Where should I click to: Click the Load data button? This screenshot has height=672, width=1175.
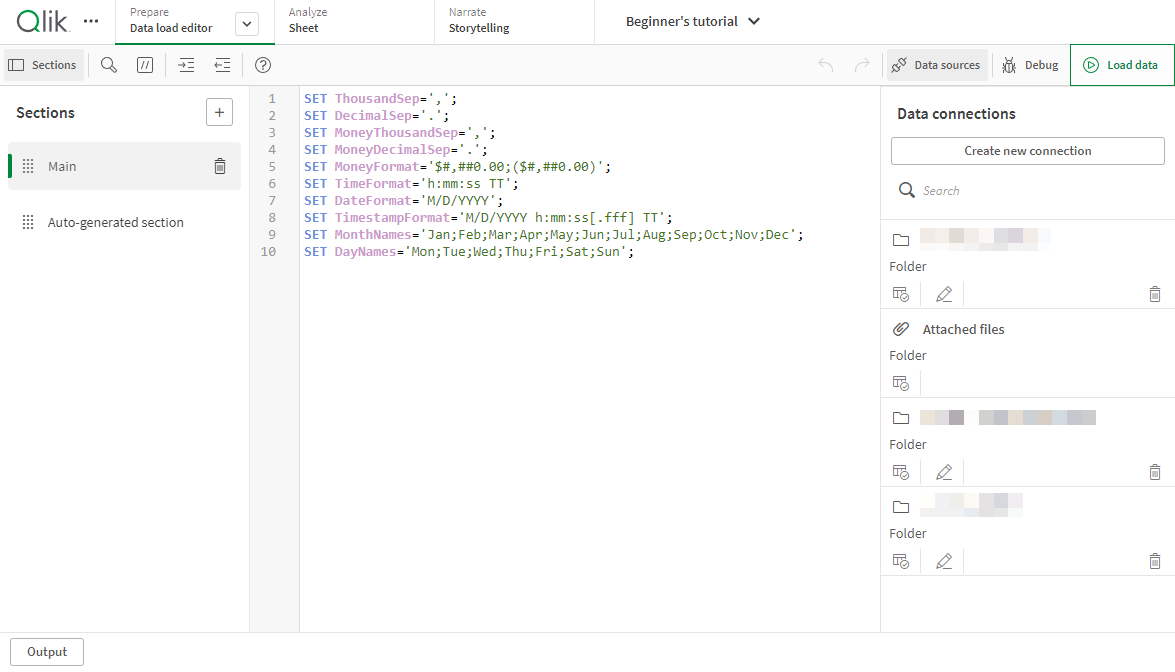point(1121,64)
